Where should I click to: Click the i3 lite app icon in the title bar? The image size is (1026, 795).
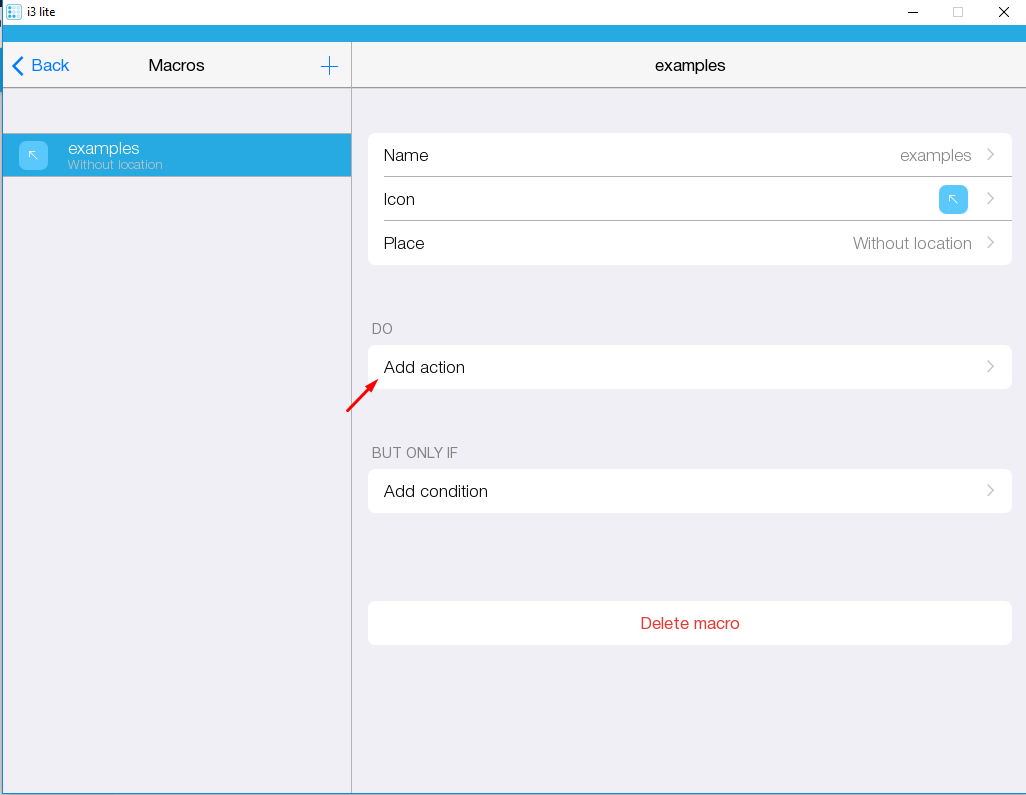(14, 12)
